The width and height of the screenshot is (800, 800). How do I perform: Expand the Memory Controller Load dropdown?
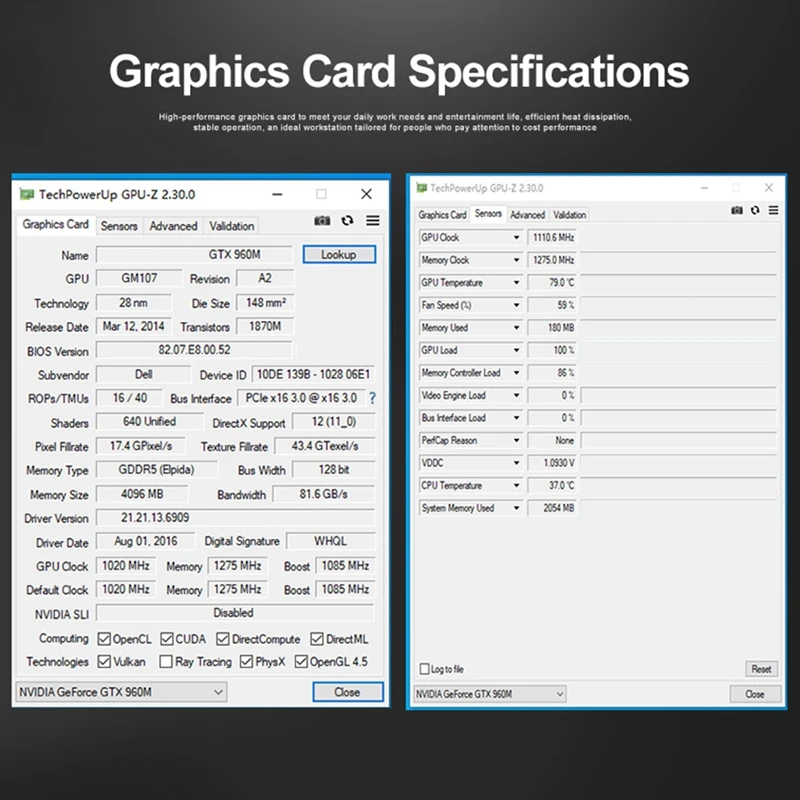(516, 372)
